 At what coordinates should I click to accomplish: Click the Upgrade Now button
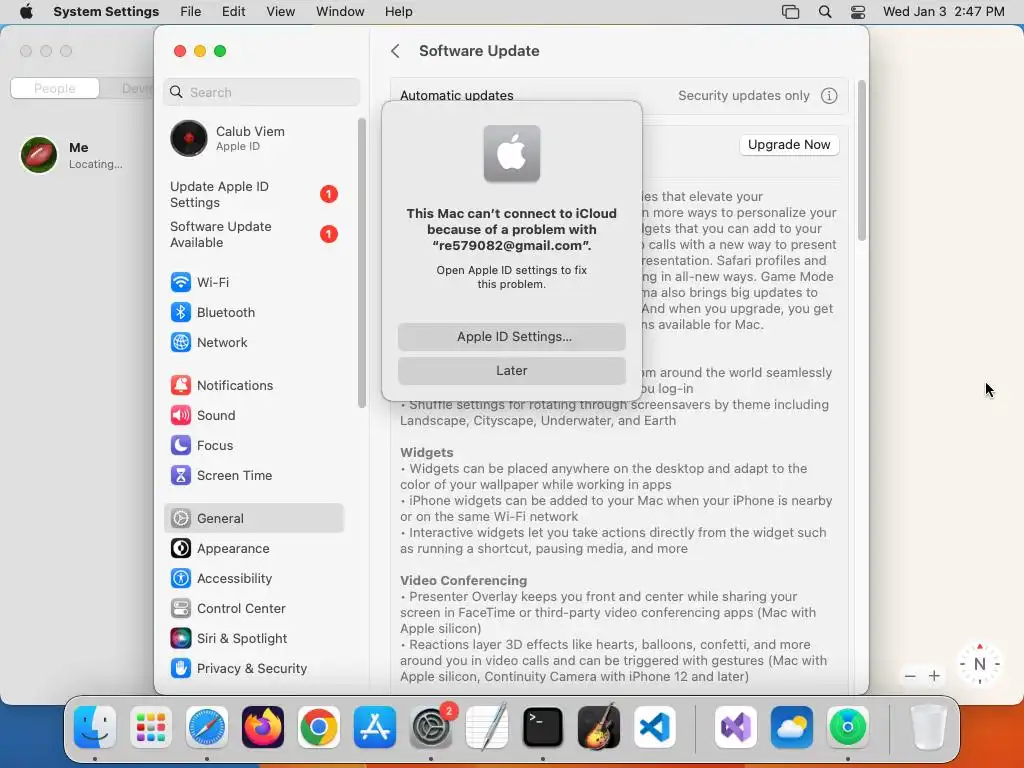[789, 145]
